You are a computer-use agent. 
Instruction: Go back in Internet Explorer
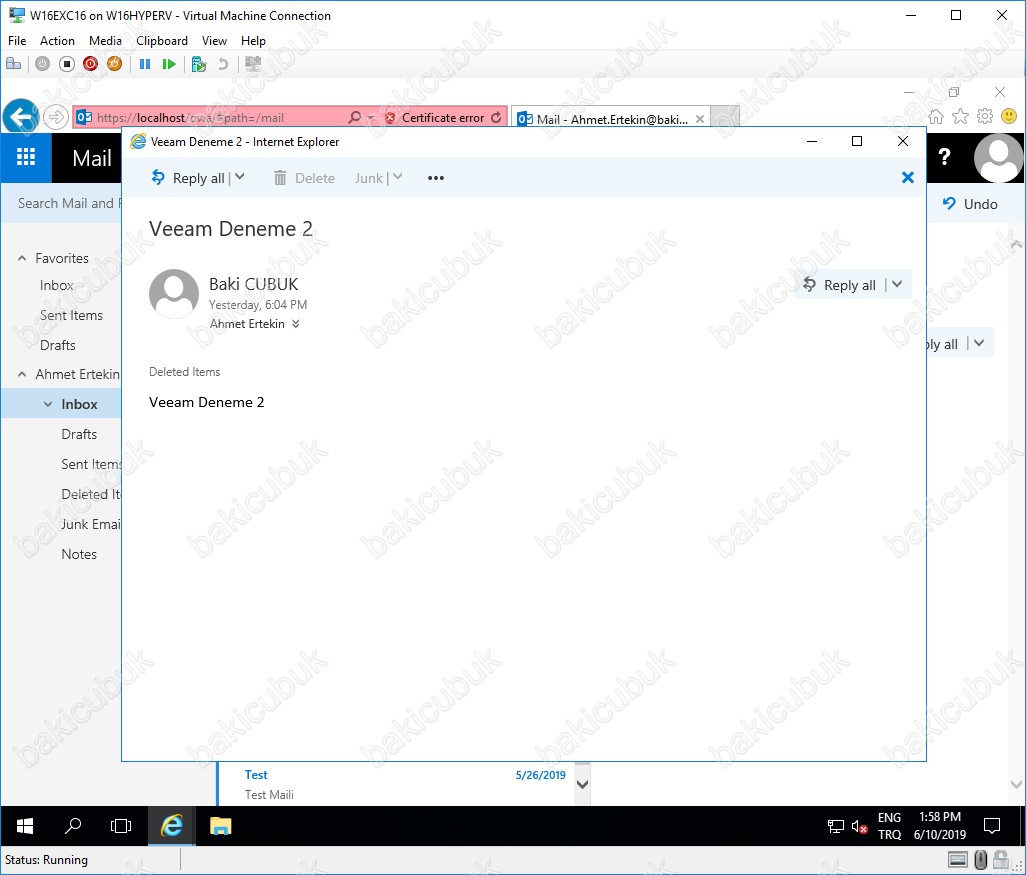click(x=21, y=117)
